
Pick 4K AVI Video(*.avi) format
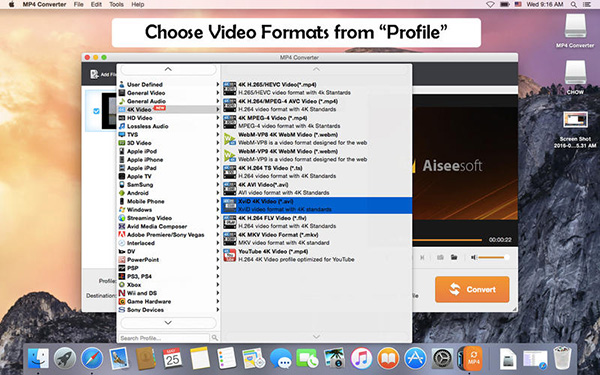click(317, 189)
